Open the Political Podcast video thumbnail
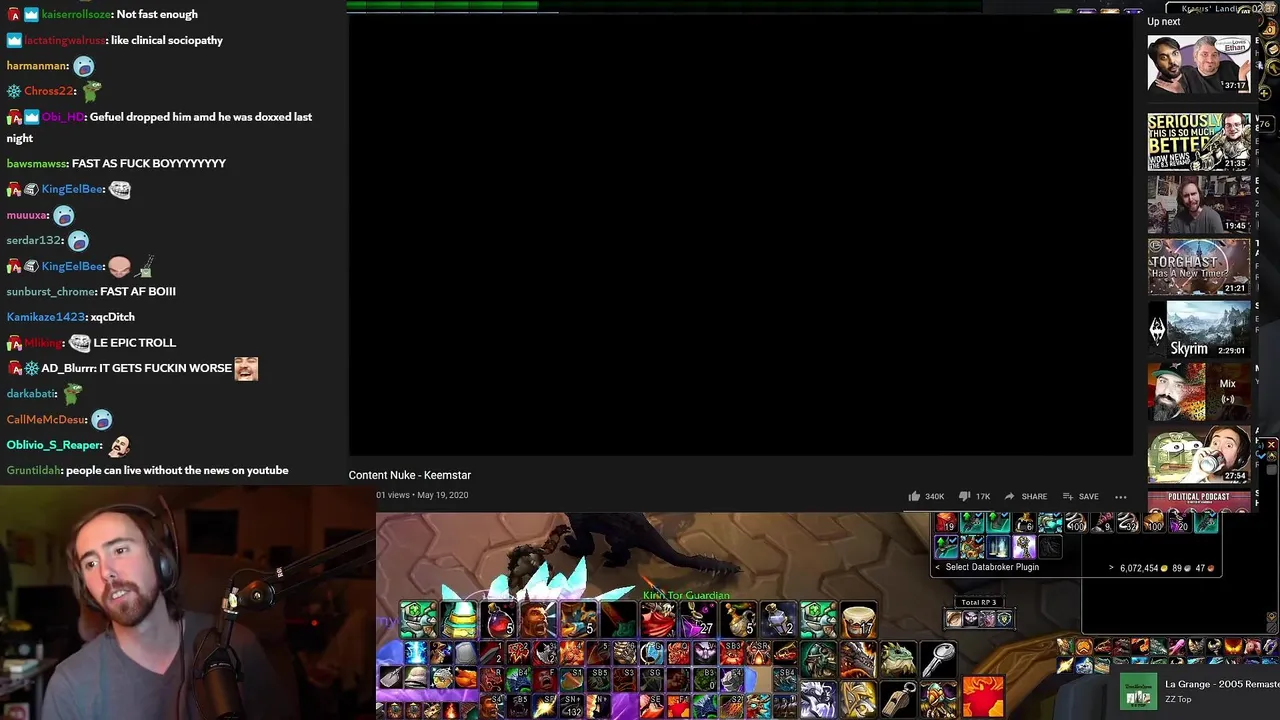 tap(1198, 501)
